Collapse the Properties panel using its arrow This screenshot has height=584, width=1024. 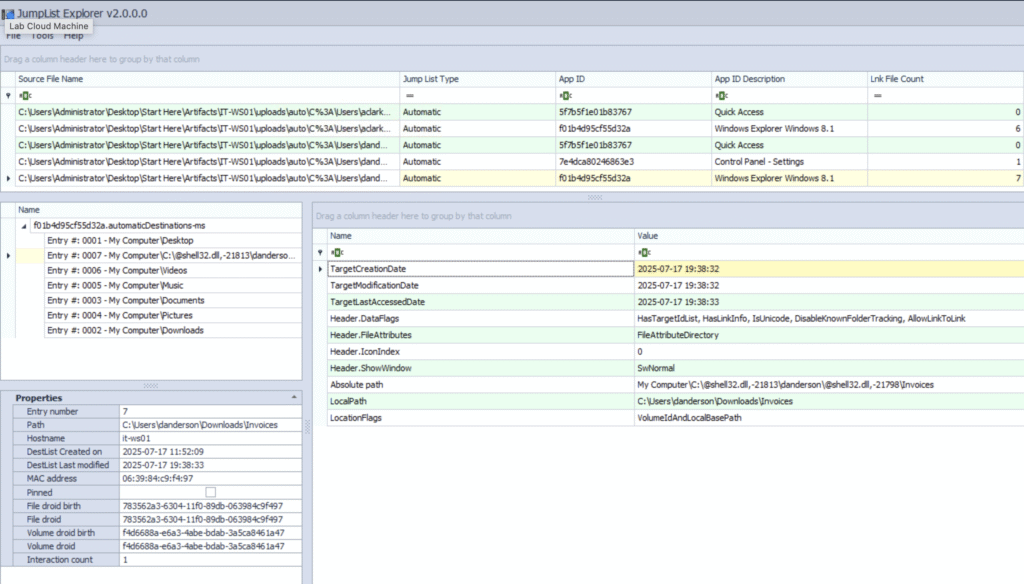(x=294, y=397)
